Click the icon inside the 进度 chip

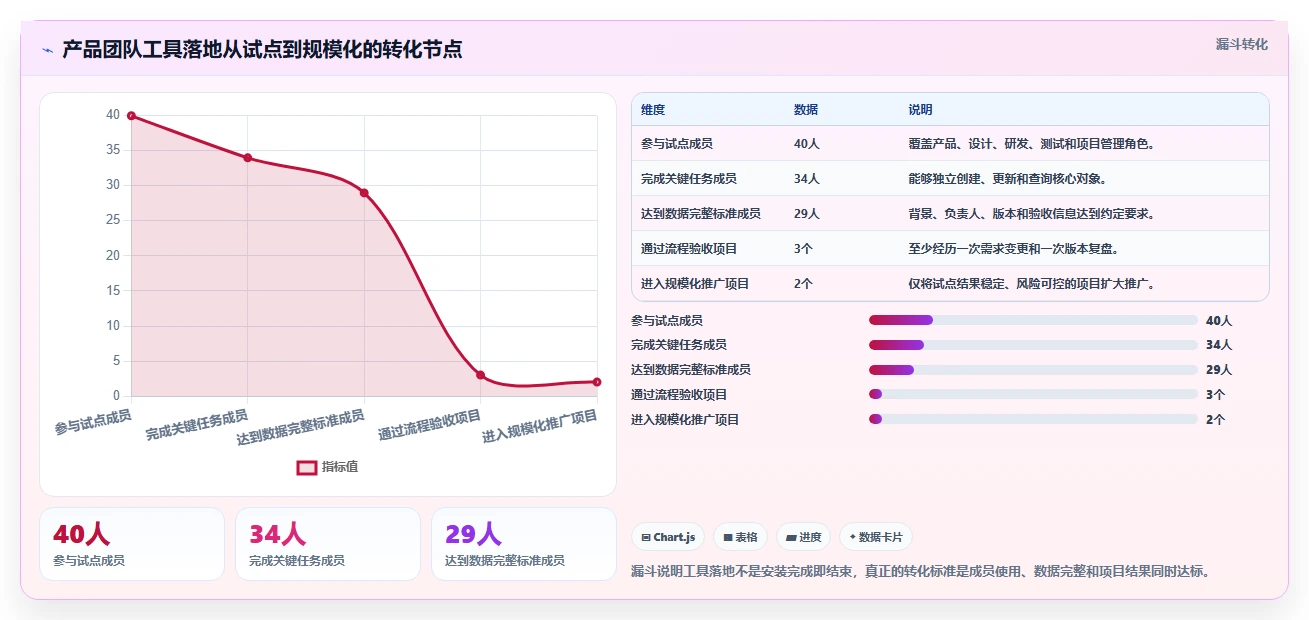pyautogui.click(x=791, y=538)
